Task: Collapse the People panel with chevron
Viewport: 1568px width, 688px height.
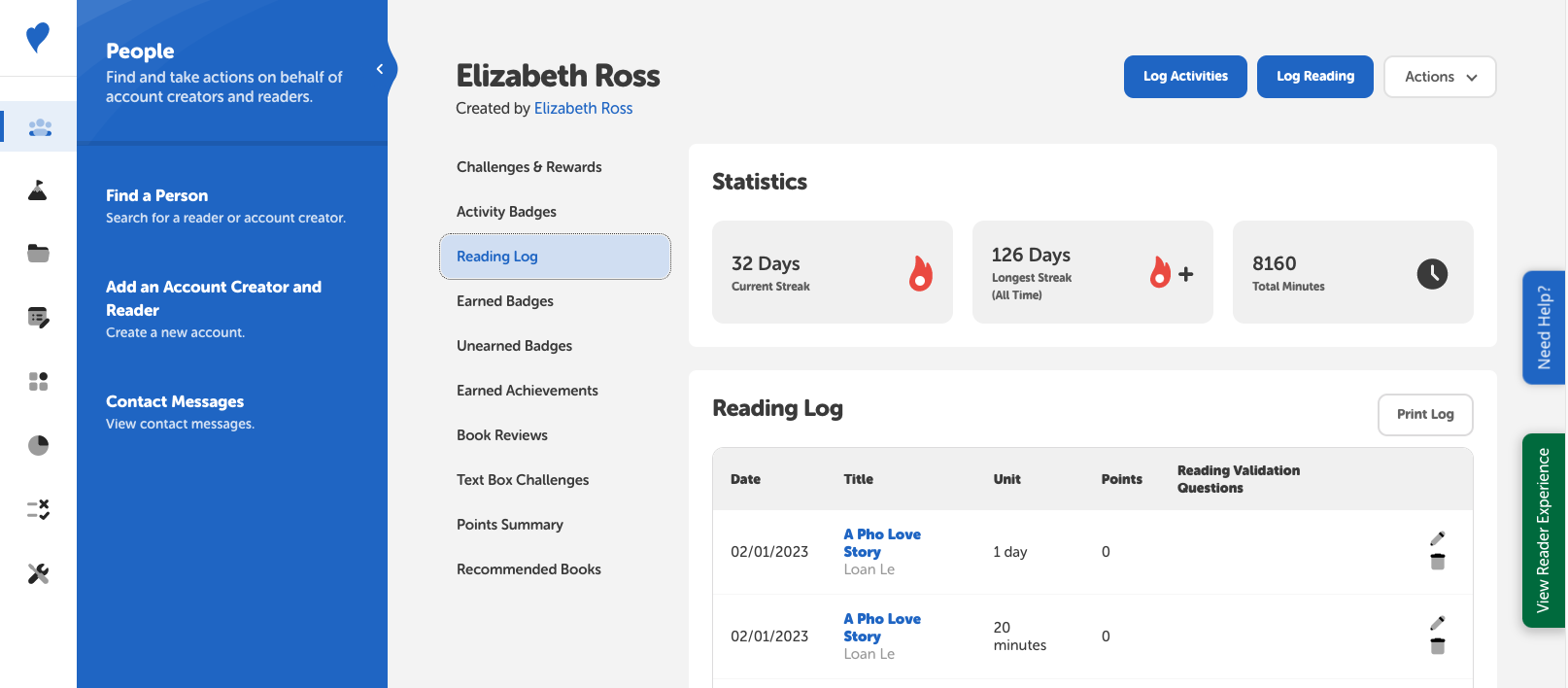Action: pyautogui.click(x=380, y=69)
